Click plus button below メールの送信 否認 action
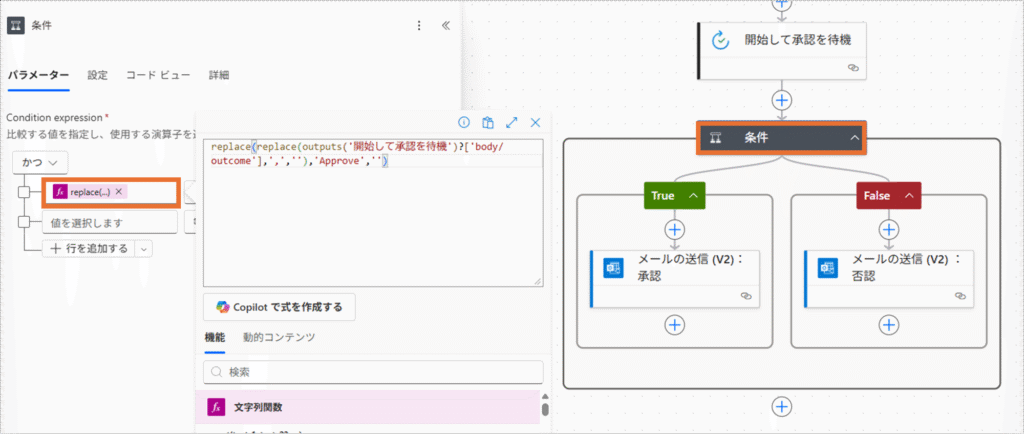1024x434 pixels. coord(888,324)
